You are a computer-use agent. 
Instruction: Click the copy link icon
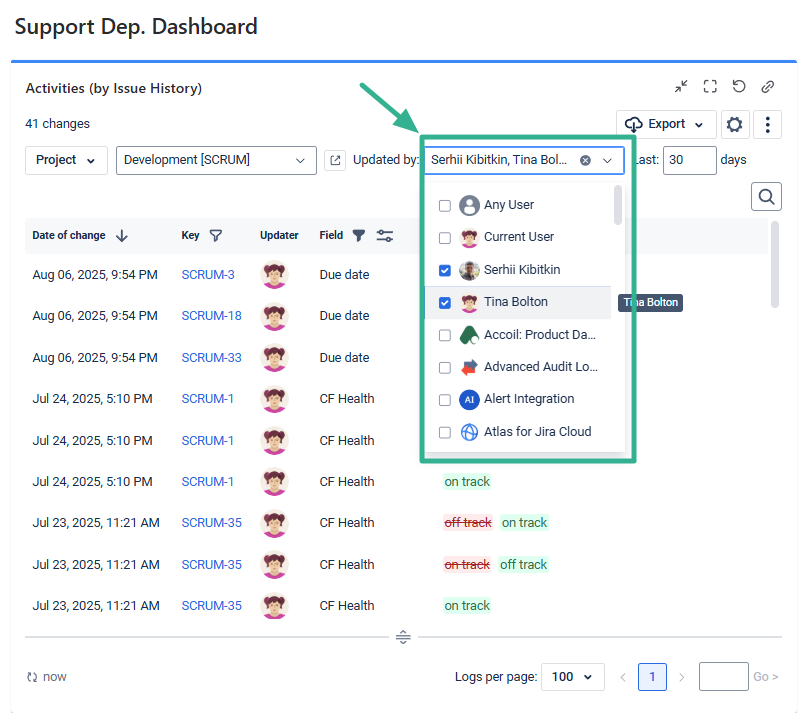tap(767, 87)
